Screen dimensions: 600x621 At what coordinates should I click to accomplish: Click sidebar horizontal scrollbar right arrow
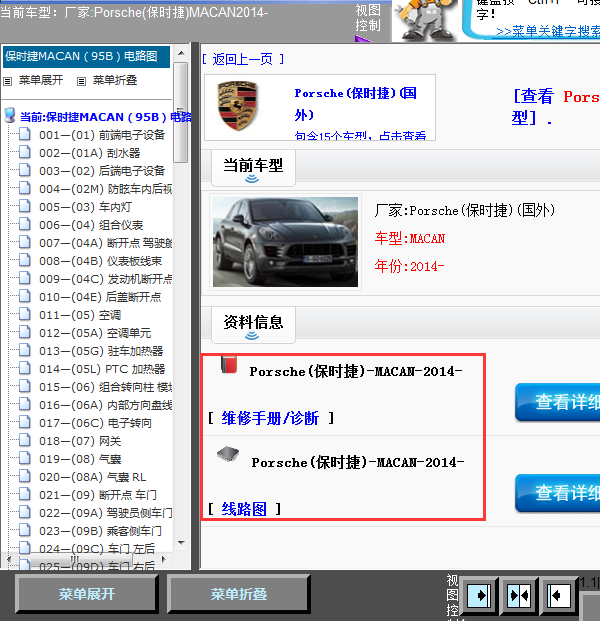163,559
